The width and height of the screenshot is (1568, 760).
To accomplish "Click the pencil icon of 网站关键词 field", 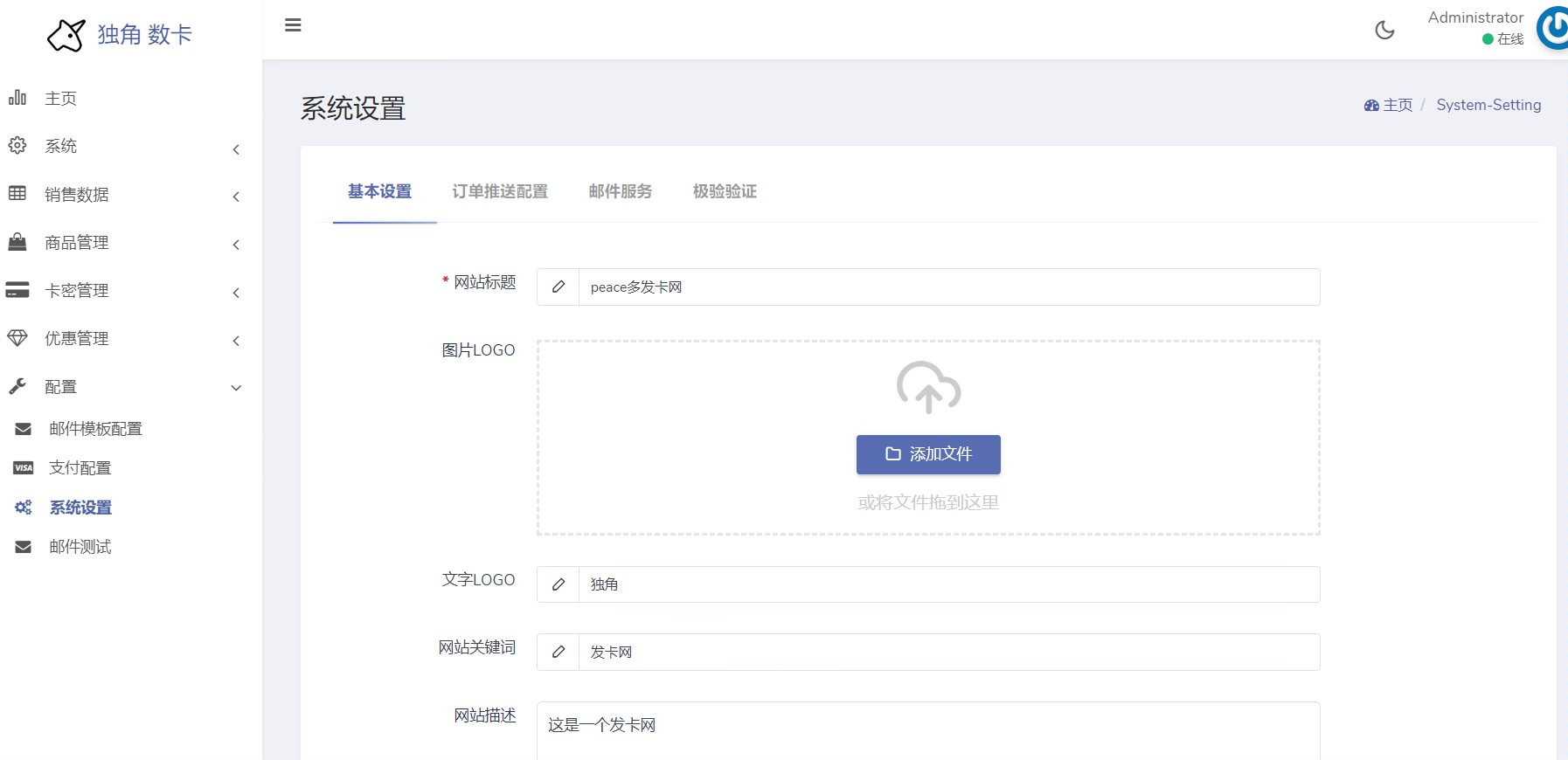I will tap(559, 652).
